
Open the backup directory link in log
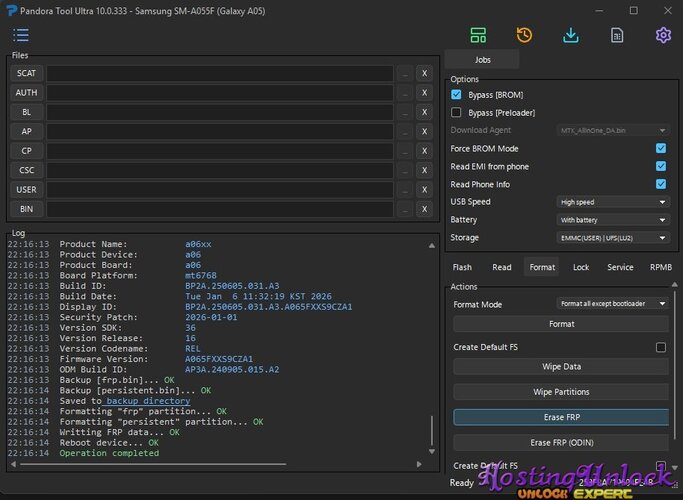[x=148, y=401]
